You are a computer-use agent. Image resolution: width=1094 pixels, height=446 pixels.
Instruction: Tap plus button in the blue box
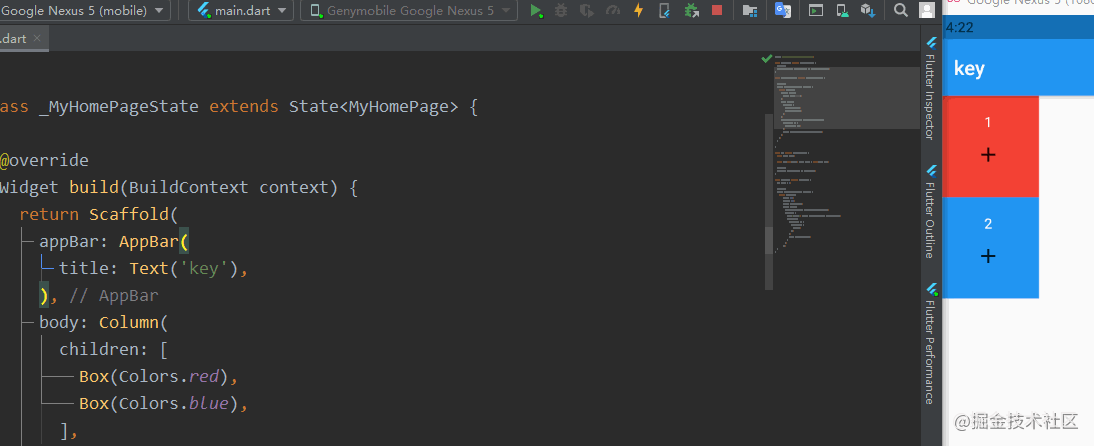988,256
